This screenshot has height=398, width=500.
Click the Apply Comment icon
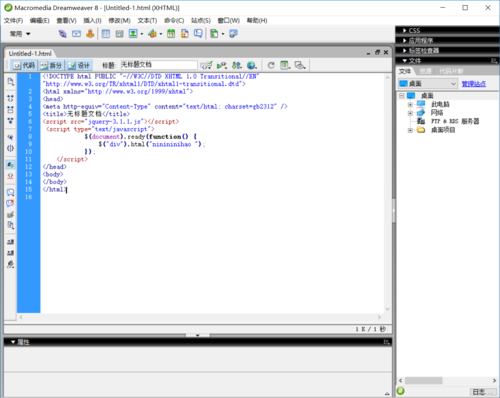coord(11,192)
